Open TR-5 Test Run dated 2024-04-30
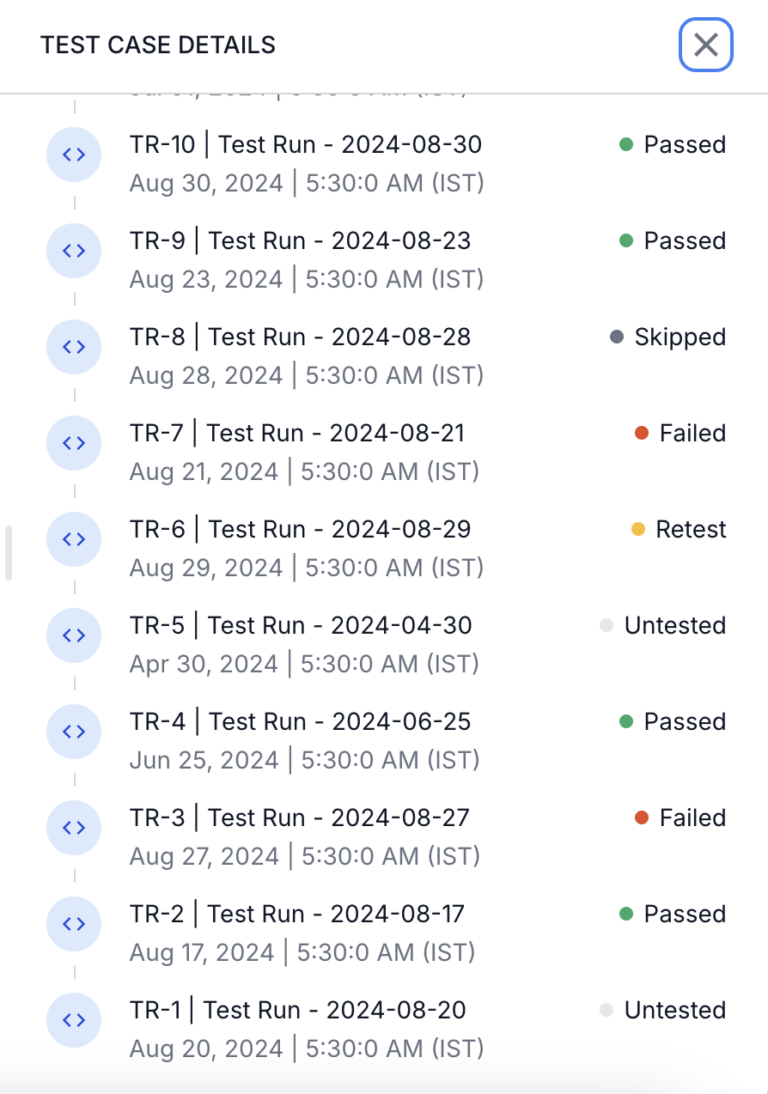 (300, 625)
